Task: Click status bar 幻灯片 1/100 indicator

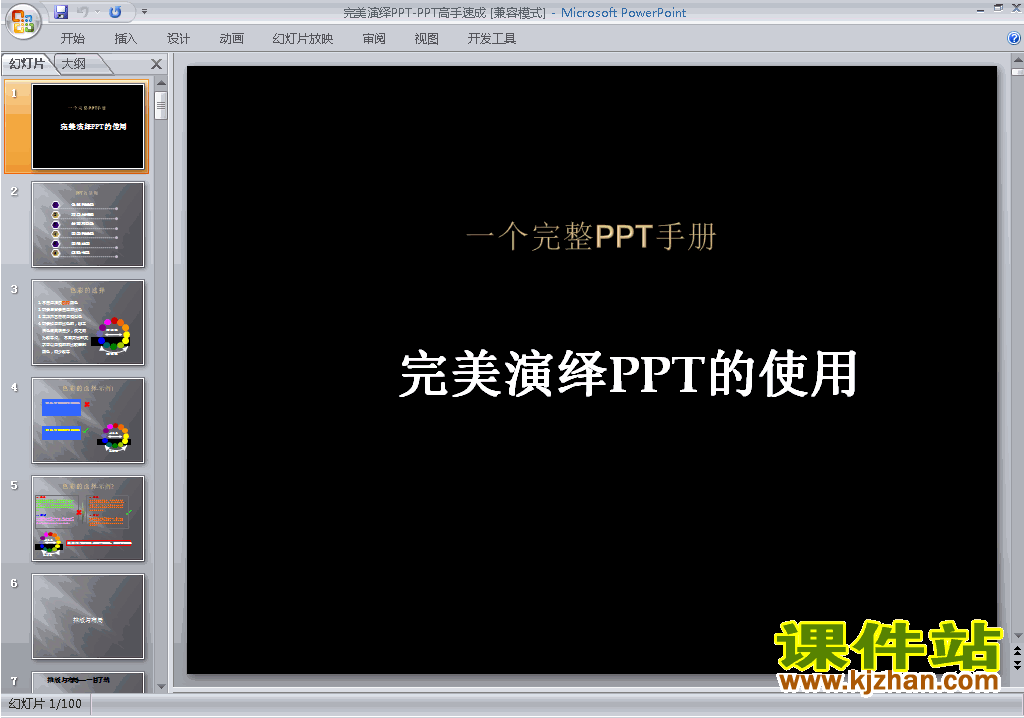Action: [x=45, y=704]
